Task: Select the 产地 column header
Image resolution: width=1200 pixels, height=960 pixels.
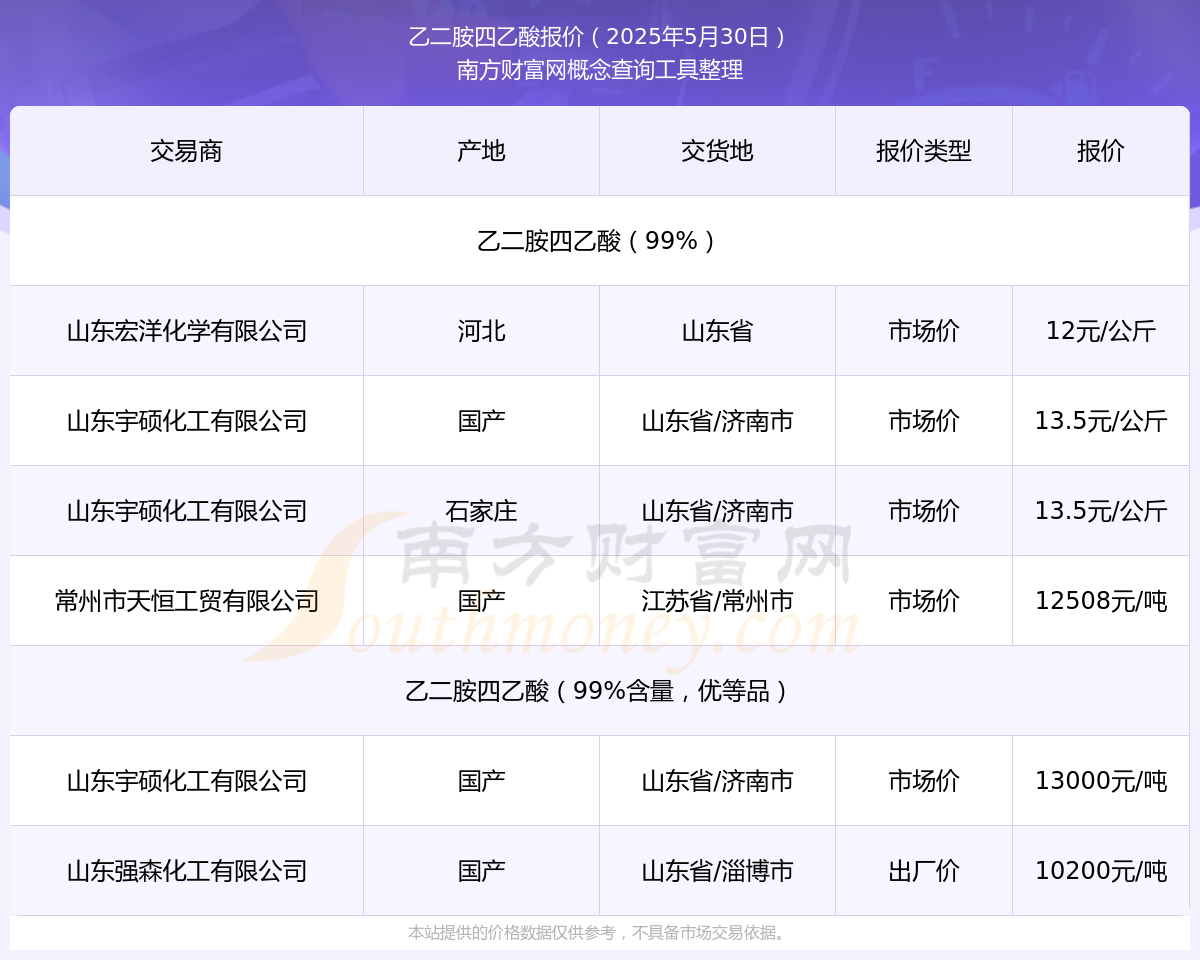Action: 482,151
